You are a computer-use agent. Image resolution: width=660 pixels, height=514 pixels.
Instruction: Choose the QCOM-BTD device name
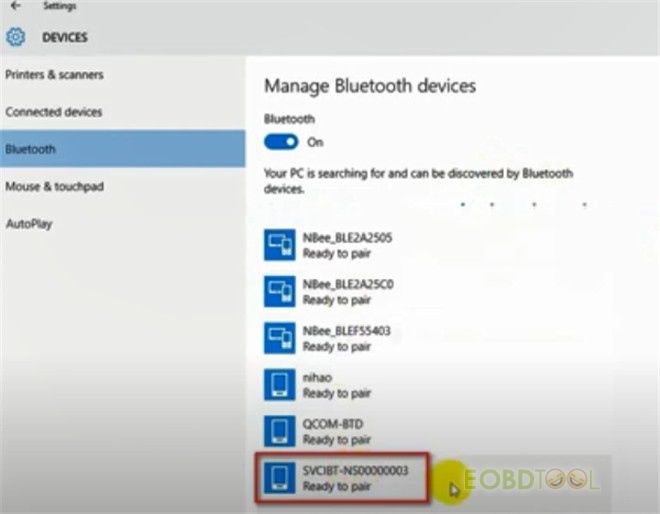331,424
